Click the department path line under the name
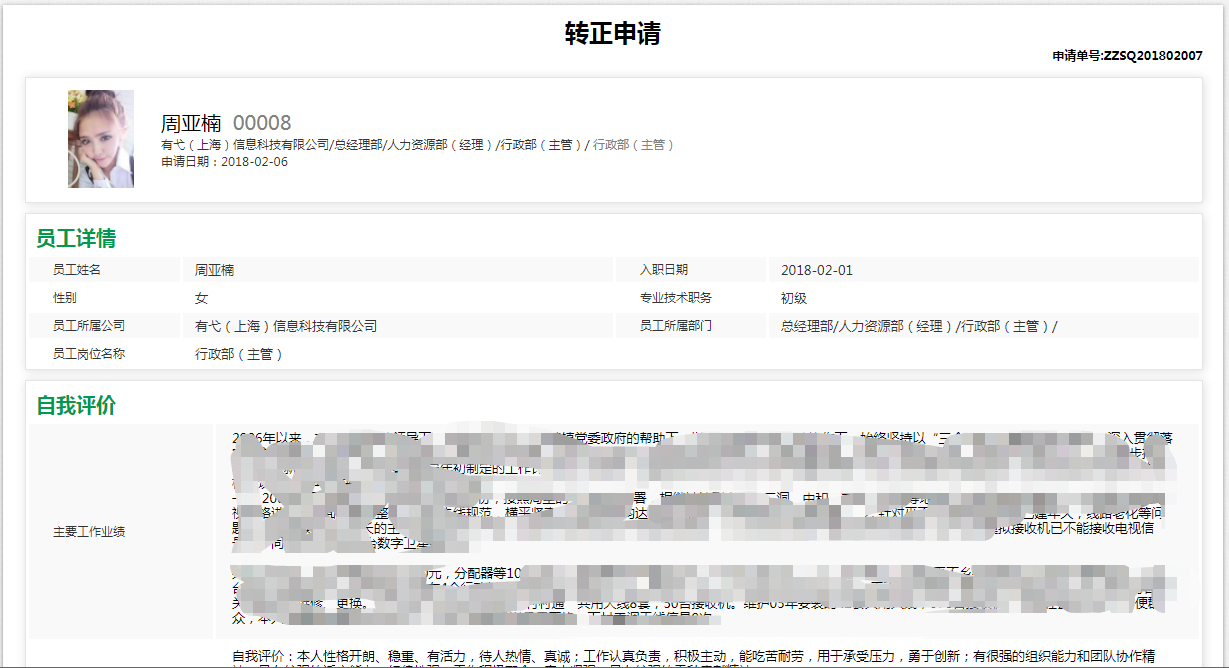 click(x=417, y=145)
